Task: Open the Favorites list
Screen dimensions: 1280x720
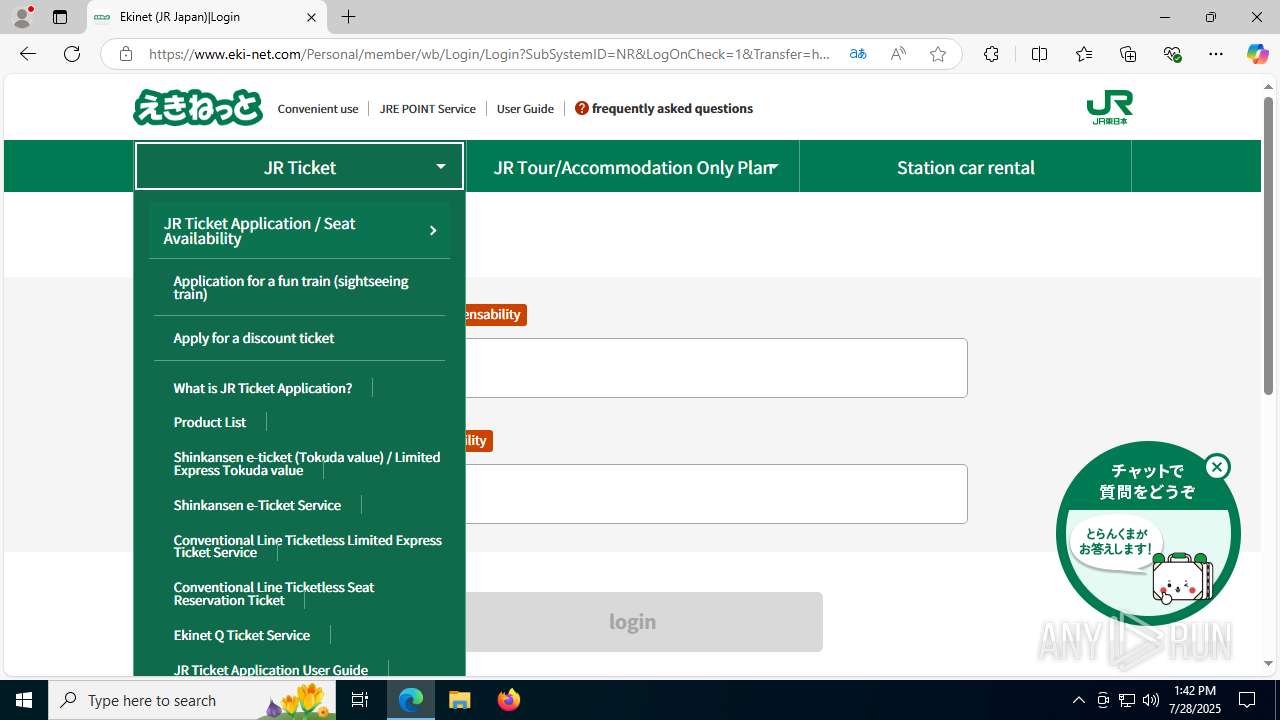Action: (1084, 54)
